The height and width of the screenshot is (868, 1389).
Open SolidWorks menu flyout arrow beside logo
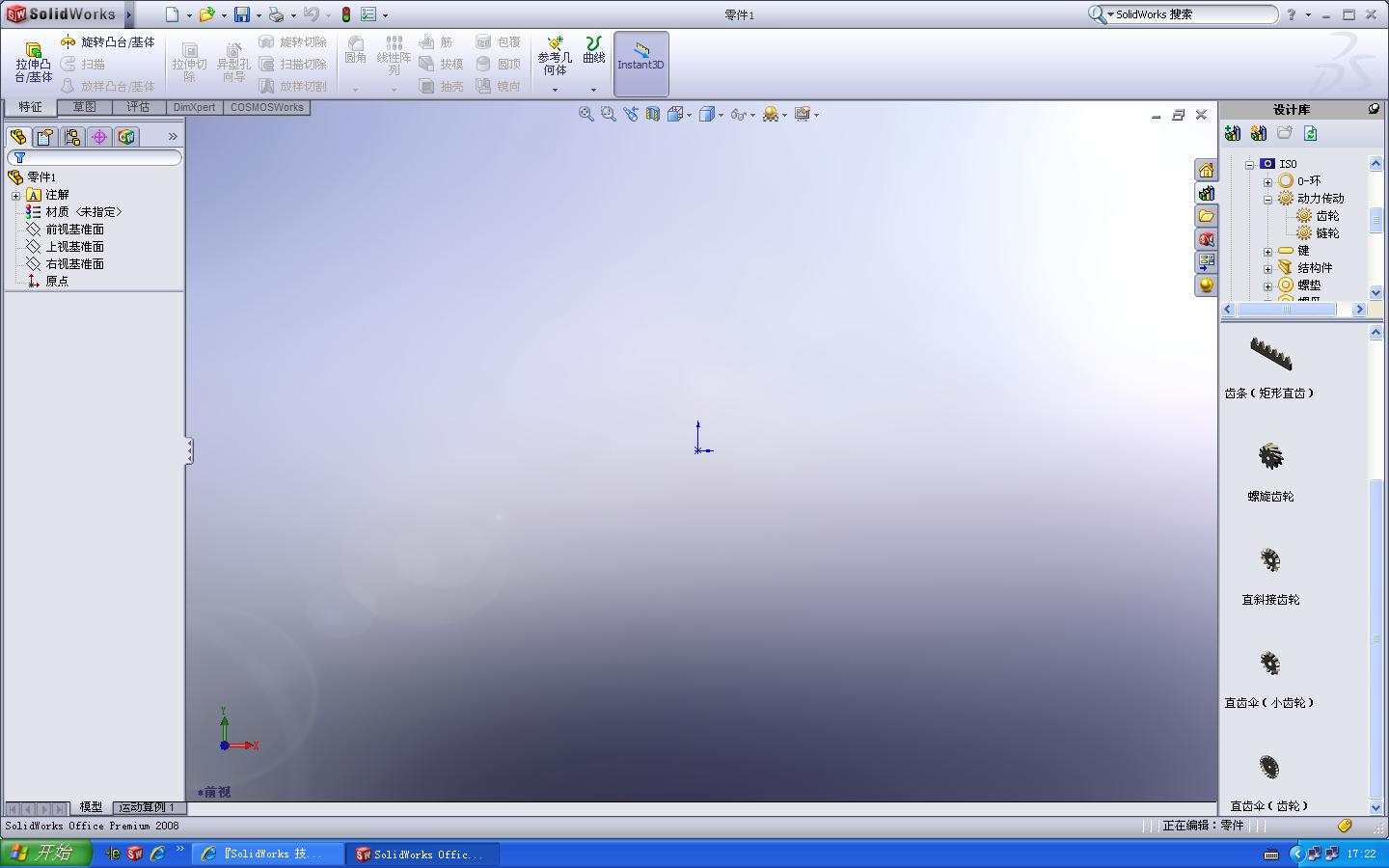click(x=128, y=14)
